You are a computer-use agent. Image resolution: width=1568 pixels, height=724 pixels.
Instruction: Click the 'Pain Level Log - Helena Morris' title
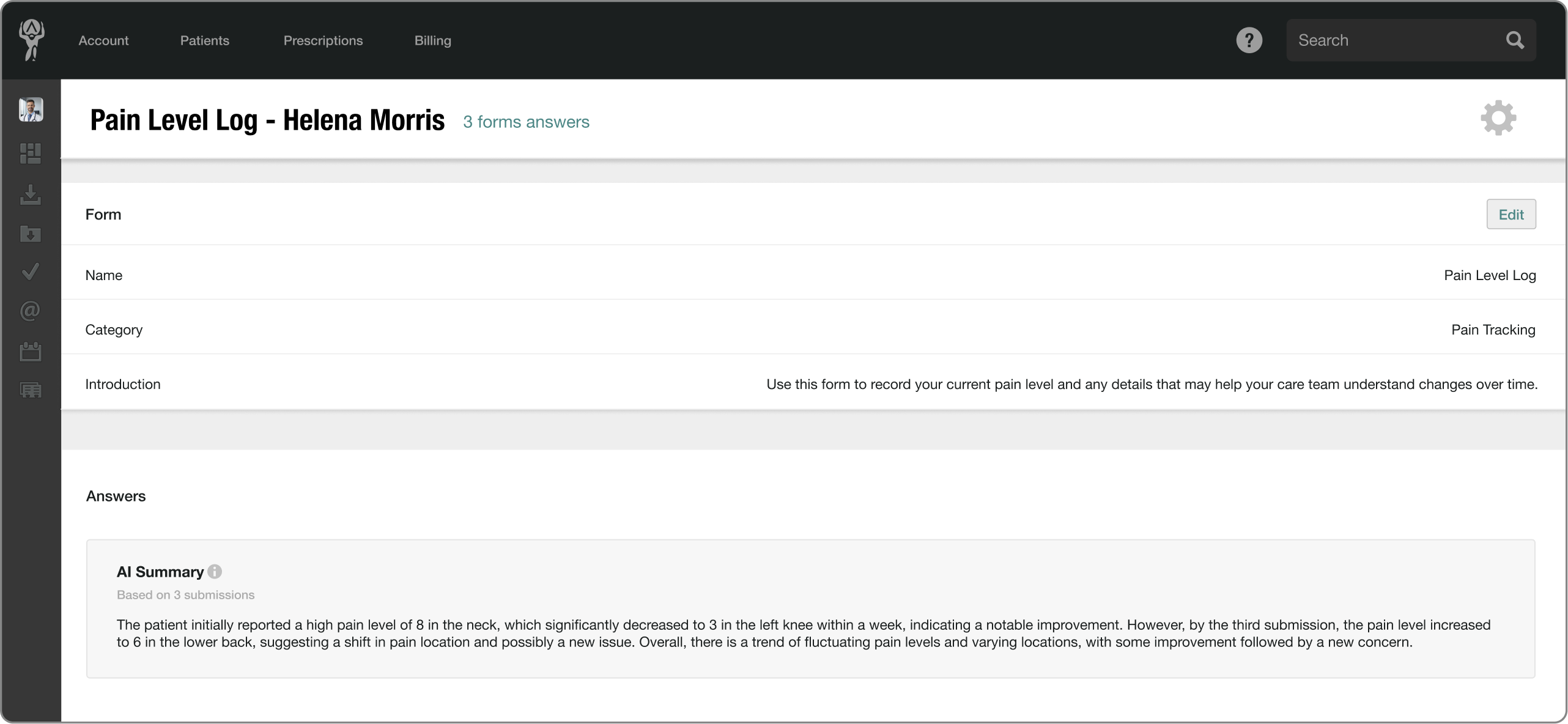[x=267, y=120]
